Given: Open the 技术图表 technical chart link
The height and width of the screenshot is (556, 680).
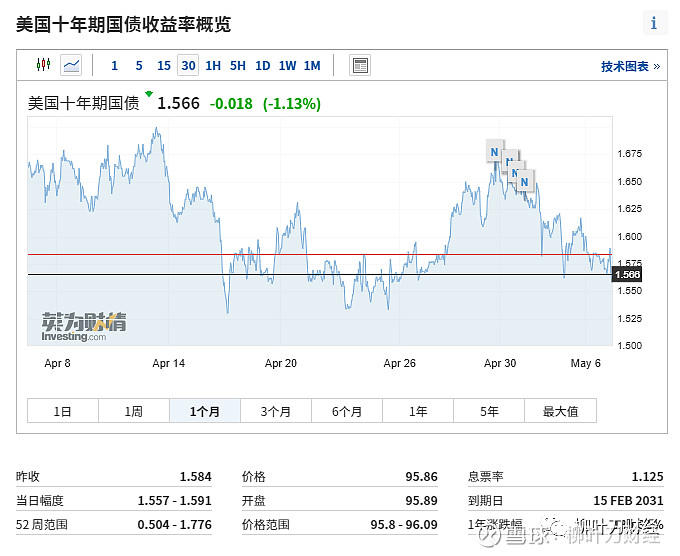Looking at the screenshot, I should pyautogui.click(x=630, y=66).
